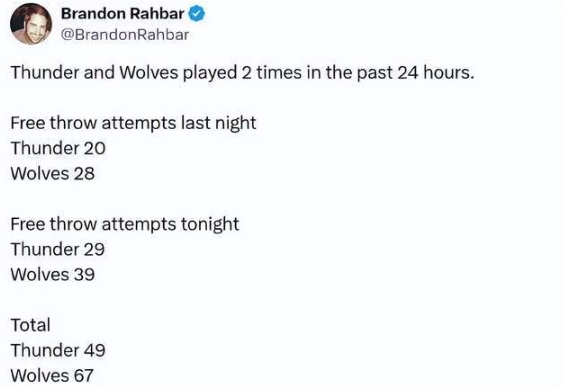Screen dimensions: 562x386
Task: Click the 'Free throw attempts tonight' line
Action: [125, 225]
